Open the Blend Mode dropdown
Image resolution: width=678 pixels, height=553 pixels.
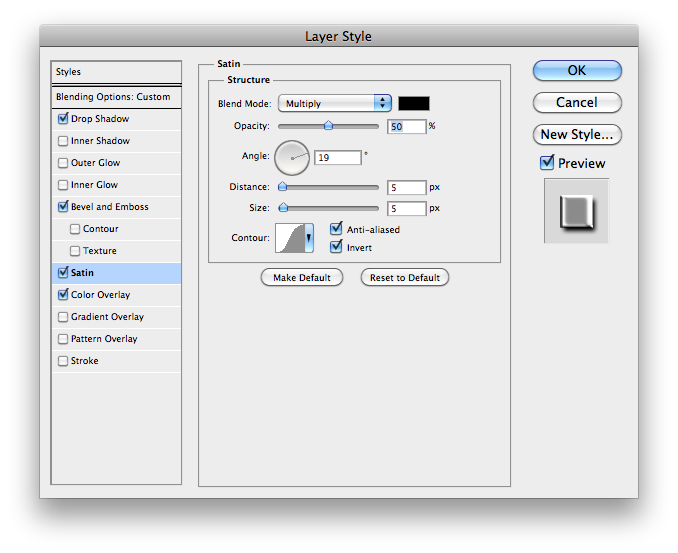[334, 103]
